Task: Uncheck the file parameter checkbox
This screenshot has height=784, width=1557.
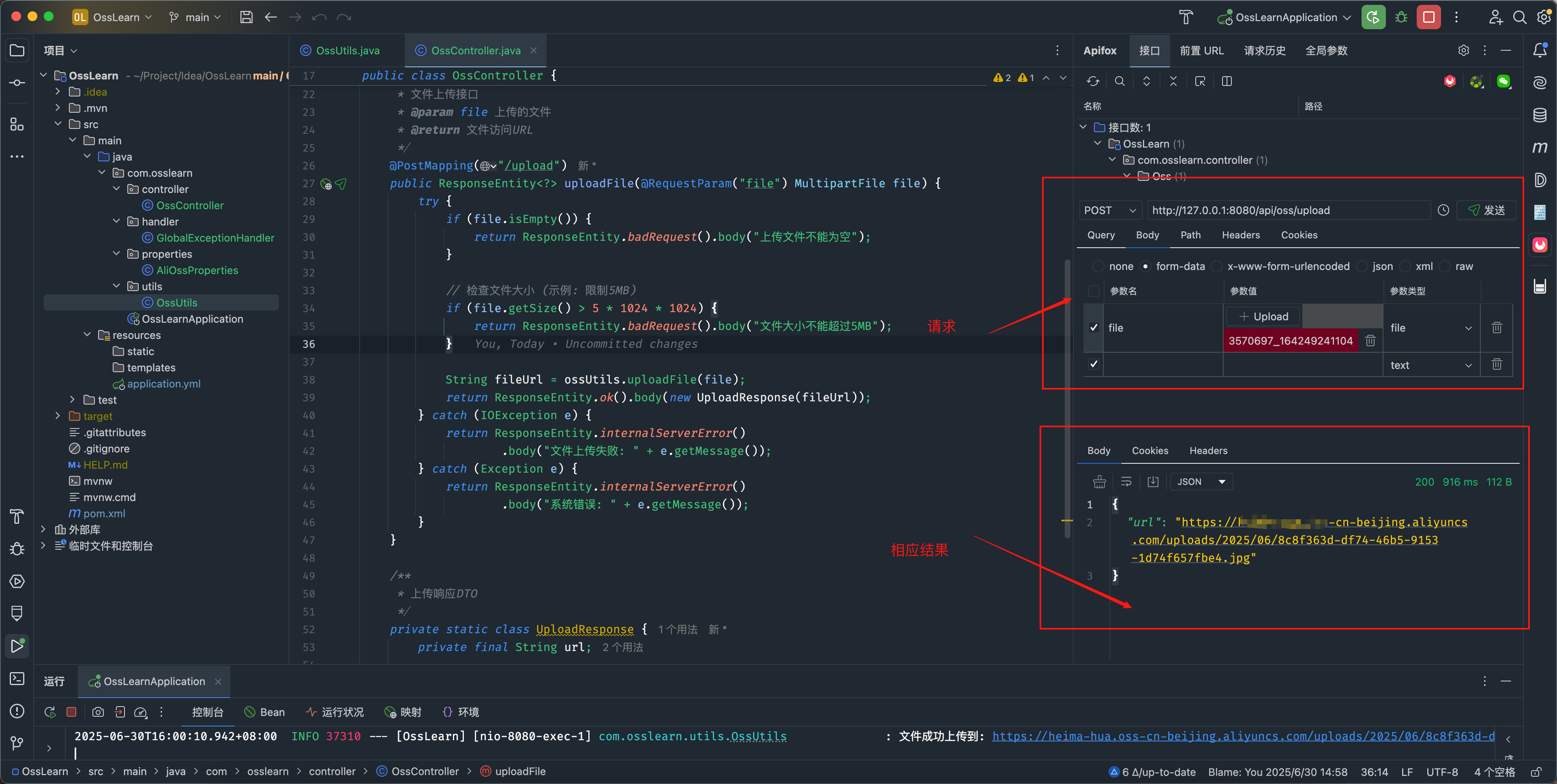Action: click(x=1094, y=328)
